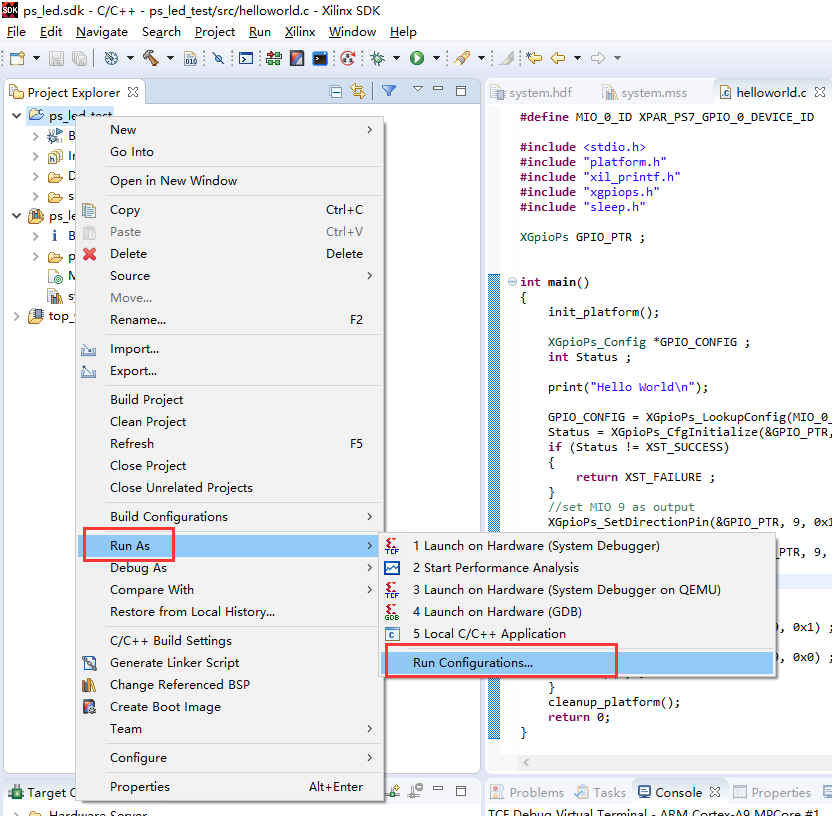Click the Back navigation yellow arrow

[x=558, y=58]
